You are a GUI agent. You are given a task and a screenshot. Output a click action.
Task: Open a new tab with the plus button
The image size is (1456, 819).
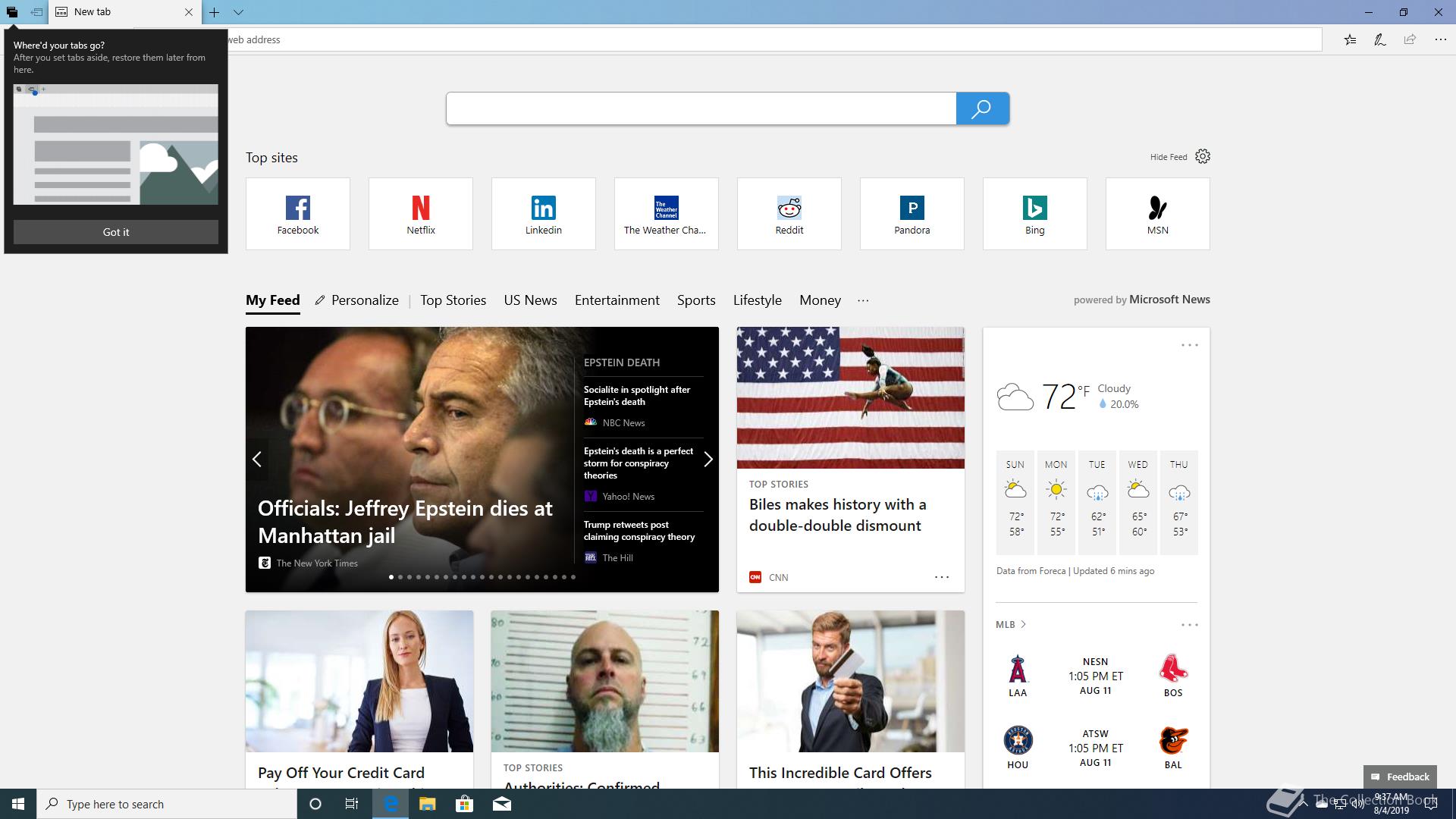pyautogui.click(x=215, y=12)
